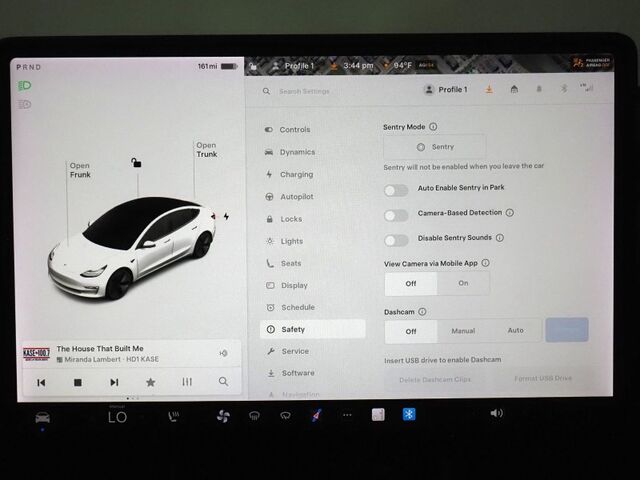
Task: Tap the car controls icon in bottom bar
Action: coord(42,416)
